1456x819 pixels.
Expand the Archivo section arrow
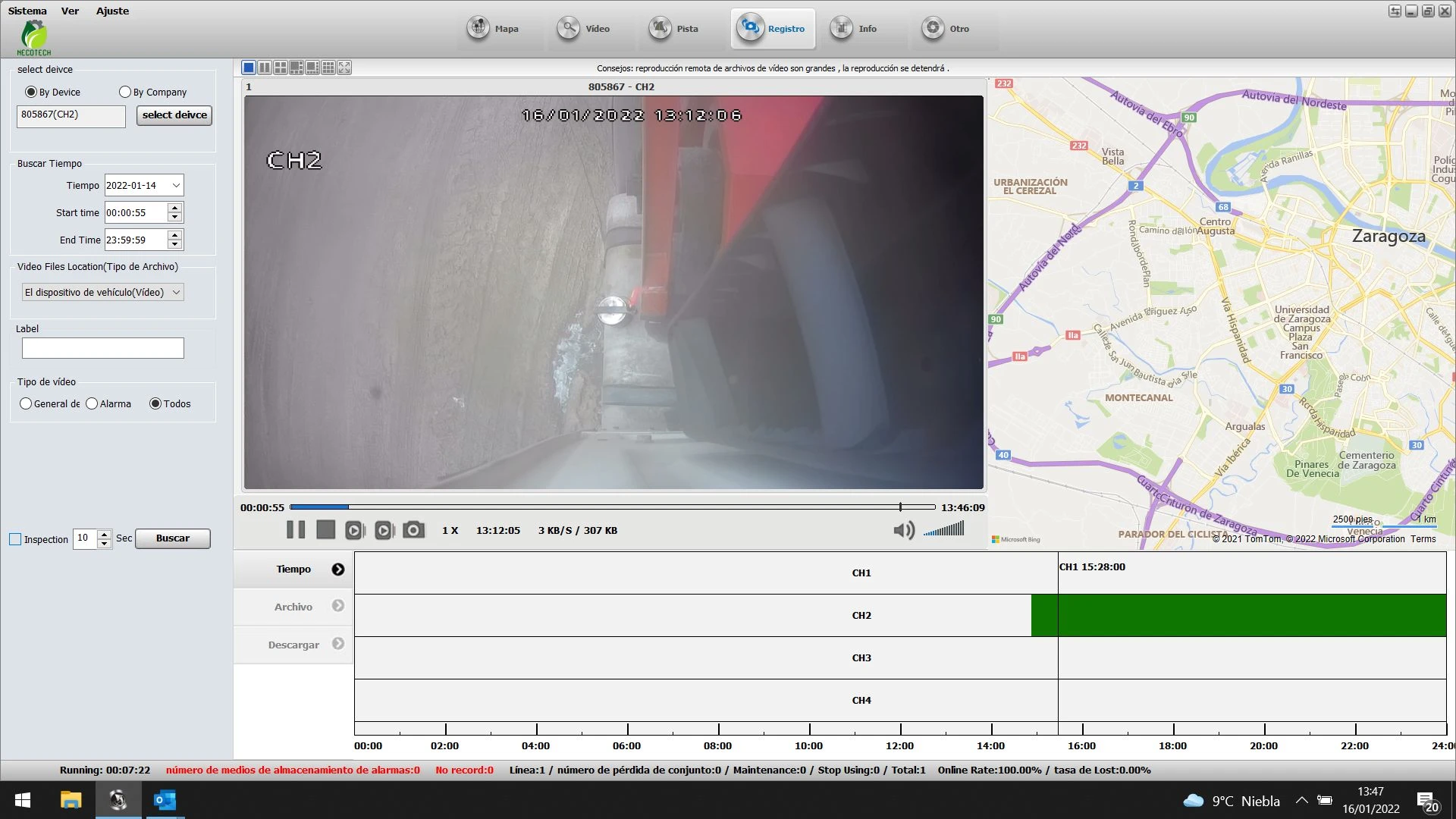pos(338,606)
